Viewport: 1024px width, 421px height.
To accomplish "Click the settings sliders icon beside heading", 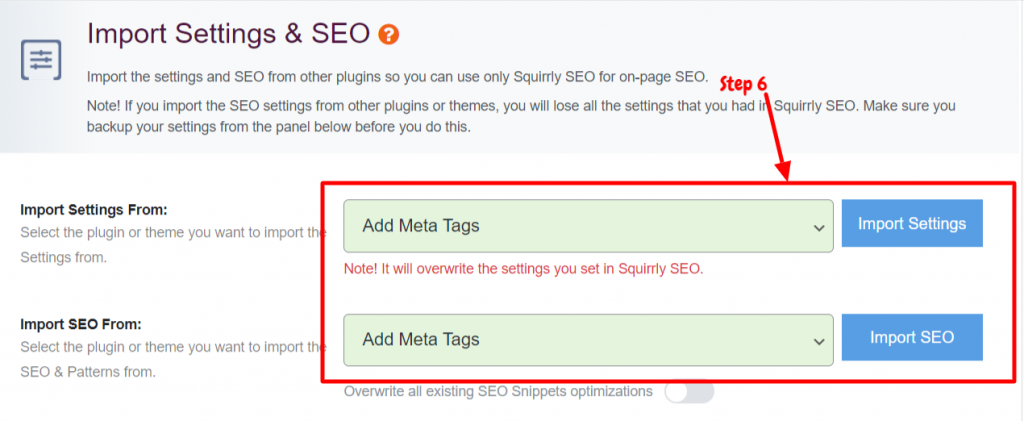I will coord(41,60).
